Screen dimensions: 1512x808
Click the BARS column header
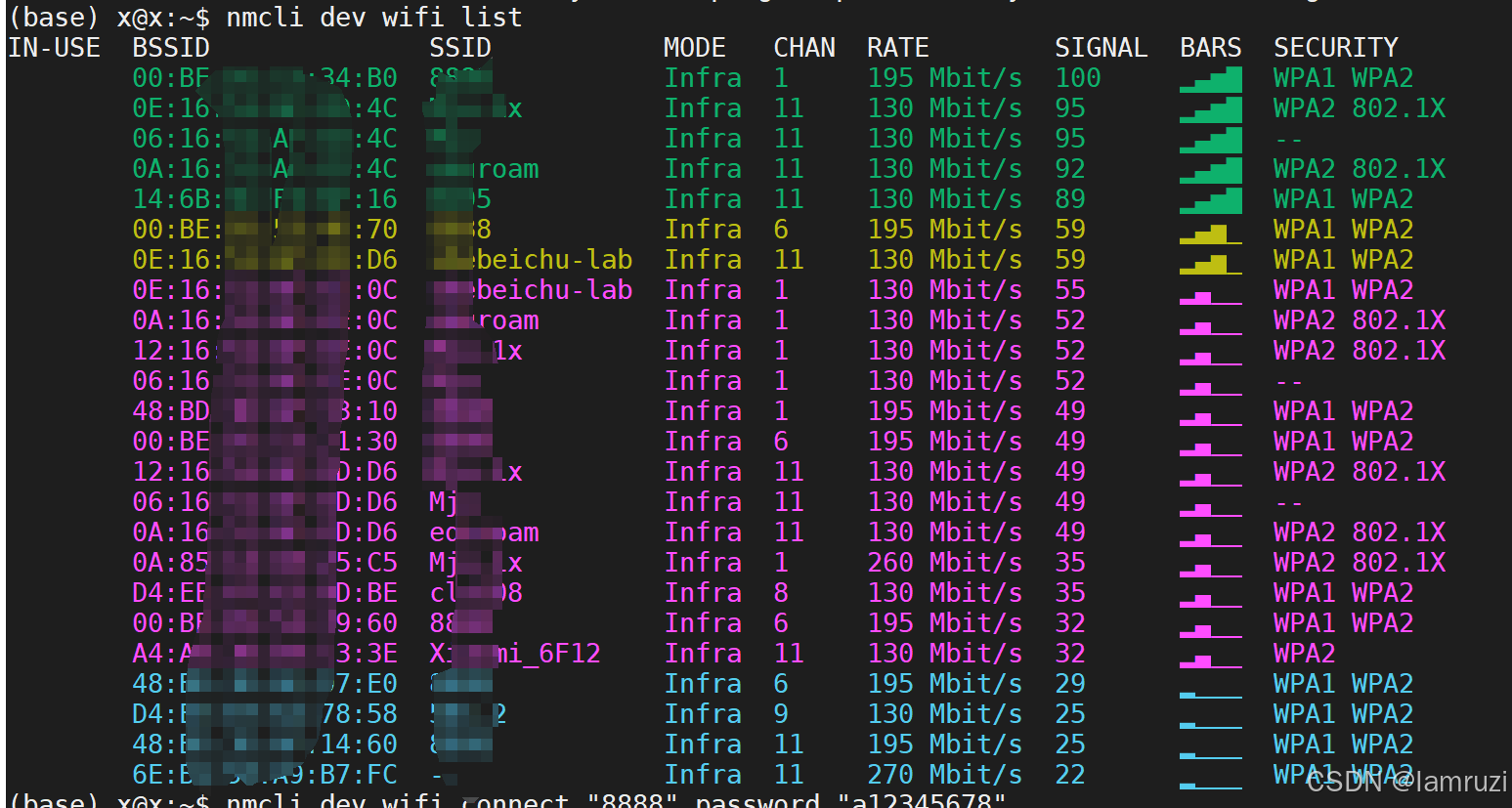1211,48
